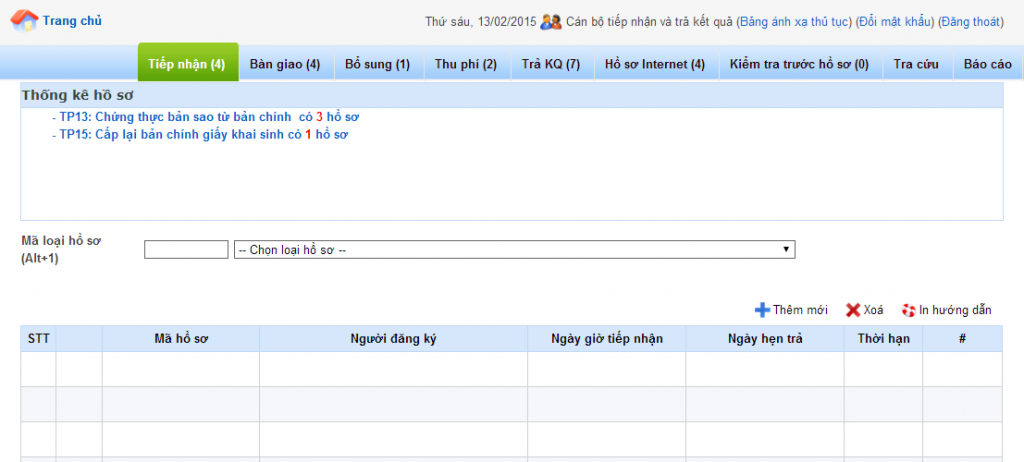Open the Bổ sung (1) tab
Image resolution: width=1024 pixels, height=462 pixels.
tap(377, 64)
